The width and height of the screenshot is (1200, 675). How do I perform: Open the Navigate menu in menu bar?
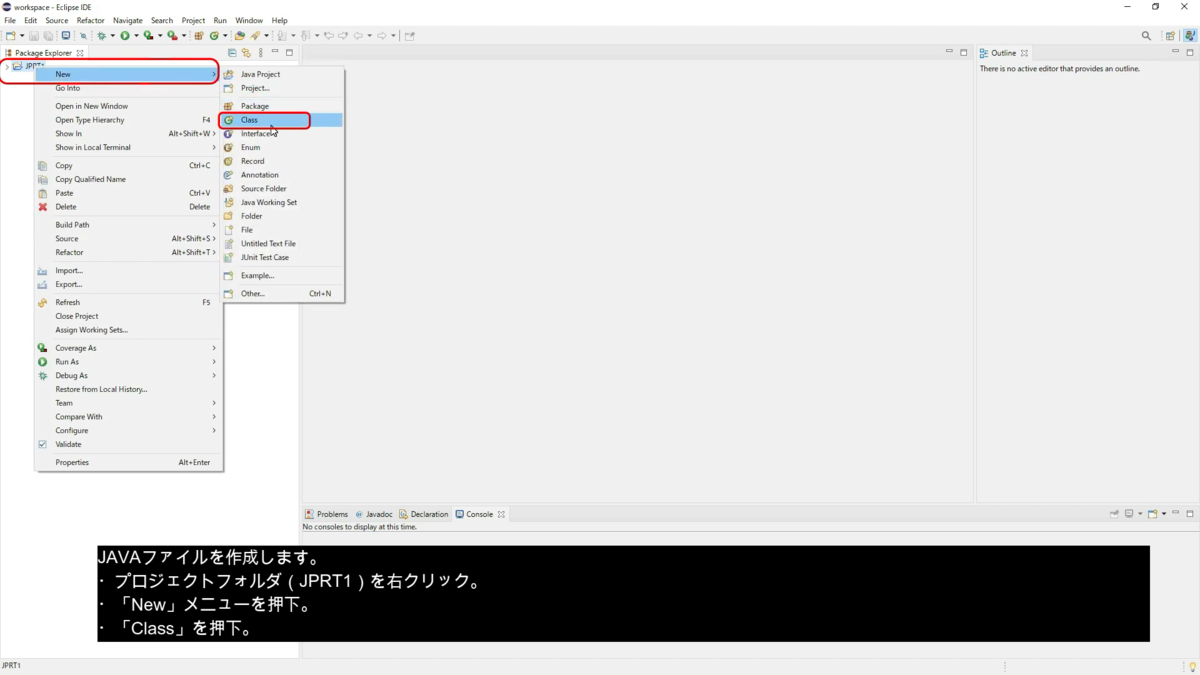pyautogui.click(x=127, y=20)
